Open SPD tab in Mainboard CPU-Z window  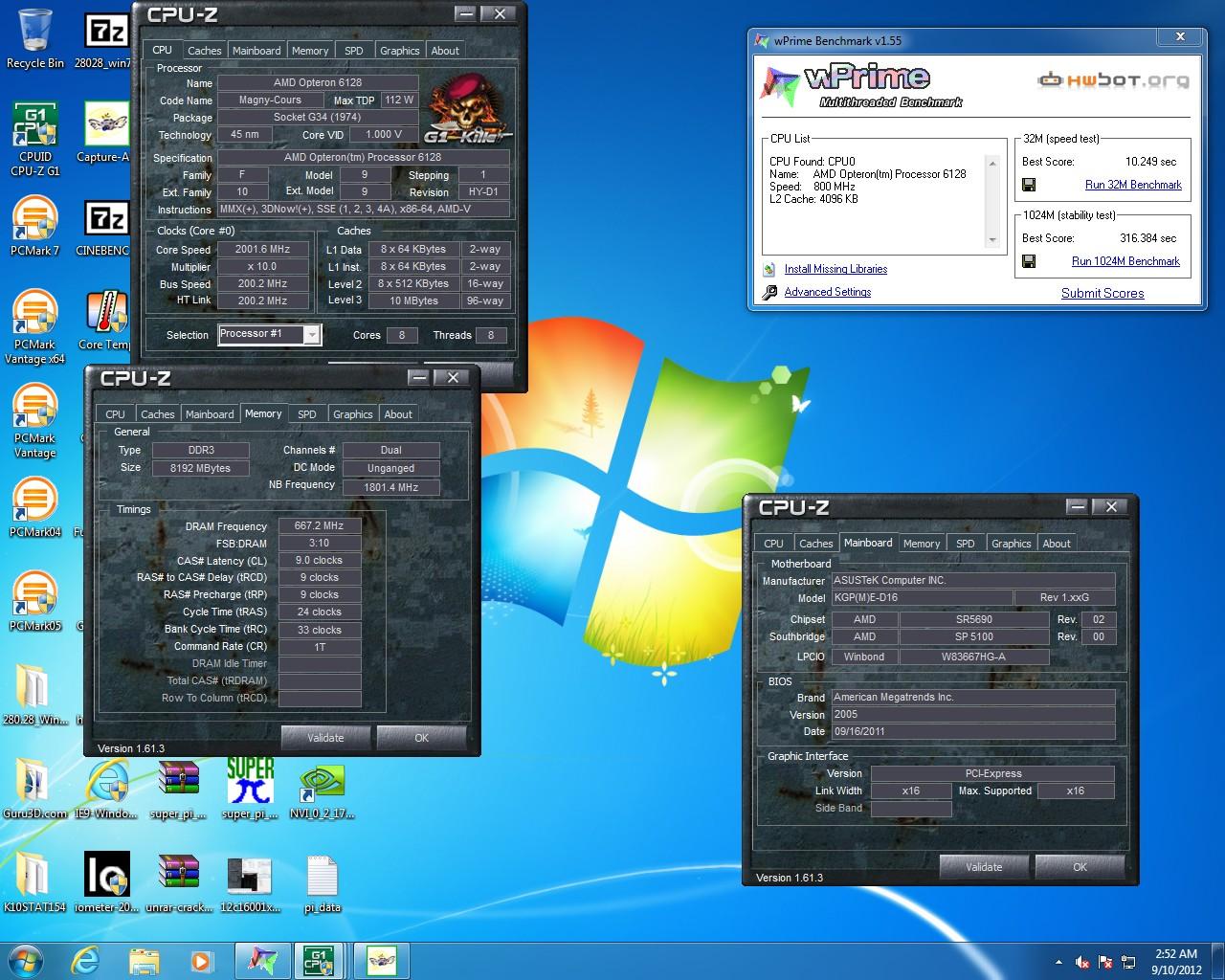[x=966, y=544]
